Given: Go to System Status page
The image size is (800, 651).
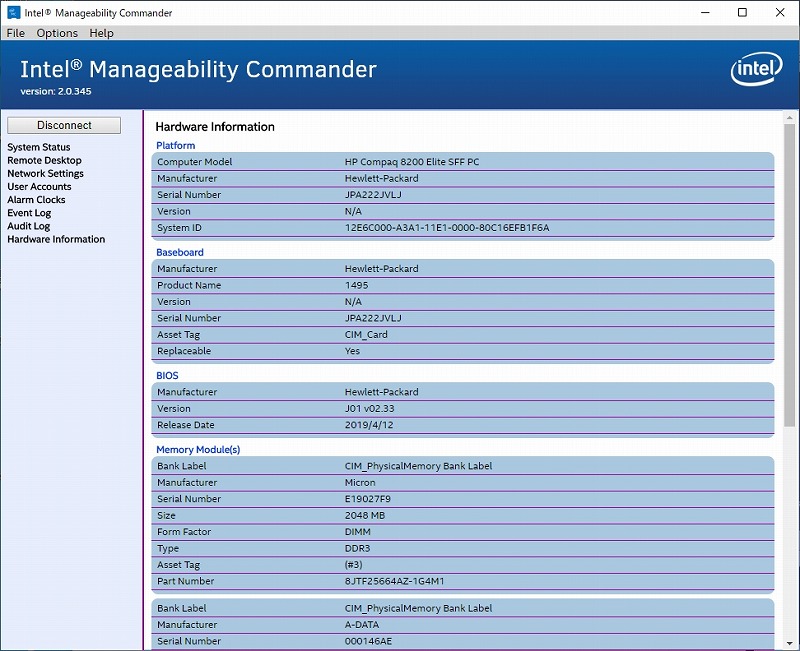Looking at the screenshot, I should 39,147.
